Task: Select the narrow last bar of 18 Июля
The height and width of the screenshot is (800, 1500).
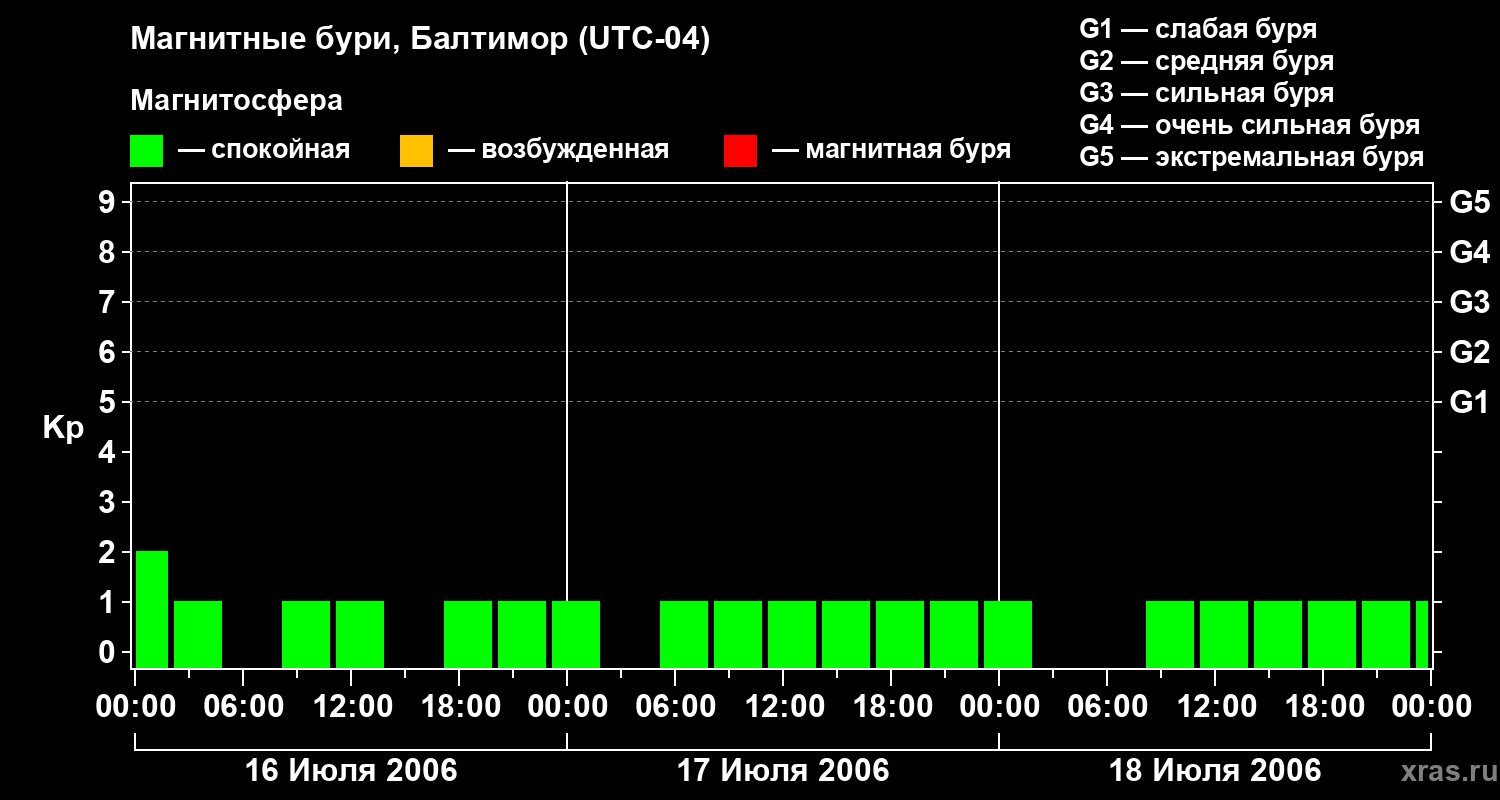Action: click(1422, 634)
